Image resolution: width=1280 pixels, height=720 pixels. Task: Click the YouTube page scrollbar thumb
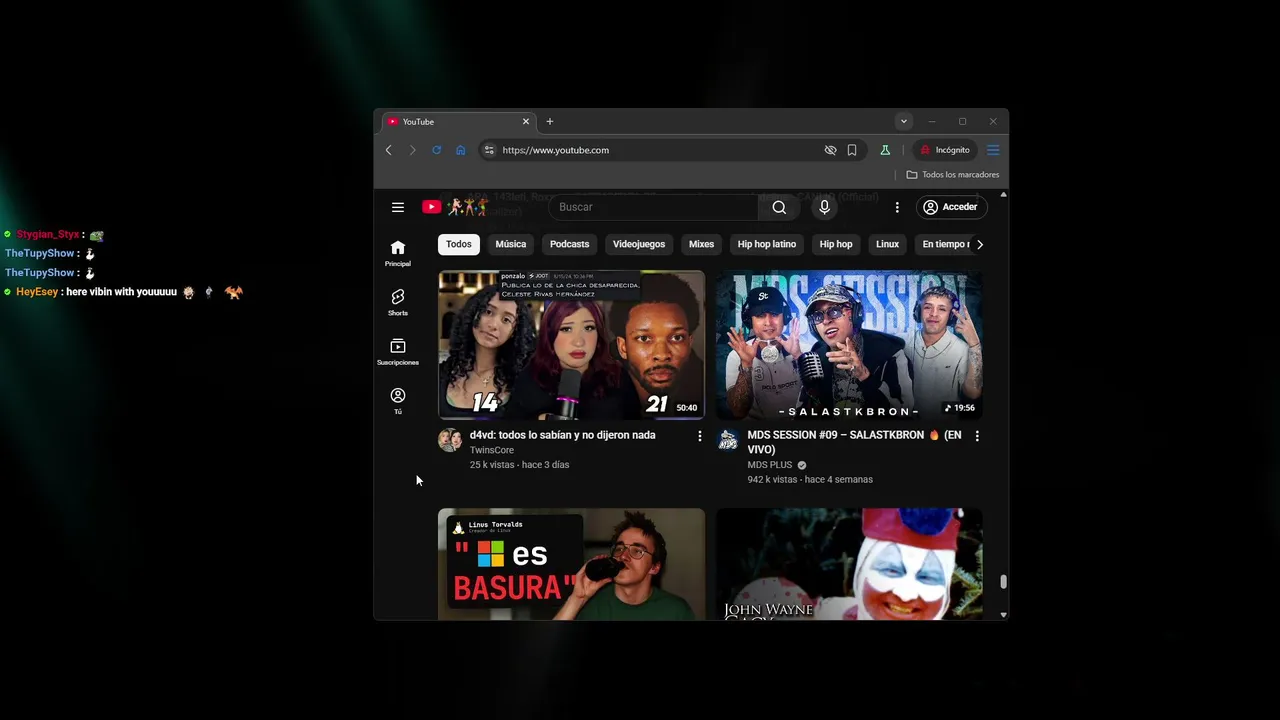(1003, 582)
